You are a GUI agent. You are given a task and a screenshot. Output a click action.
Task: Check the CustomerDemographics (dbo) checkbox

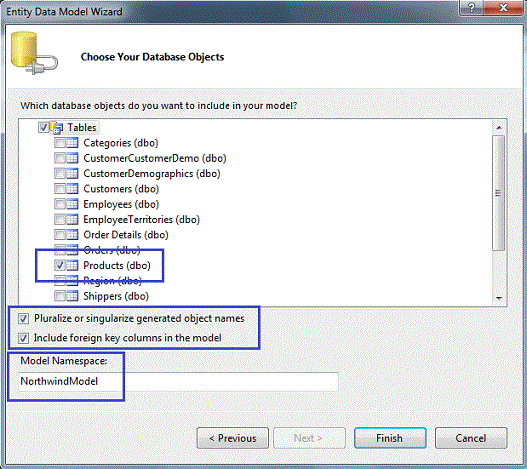(59, 173)
